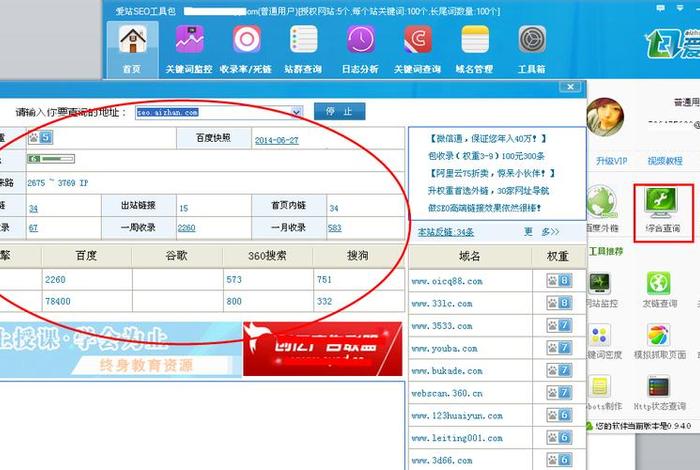Viewport: 700px width, 470px height.
Task: Click the 本站反链:34条 link
Action: pyautogui.click(x=446, y=232)
